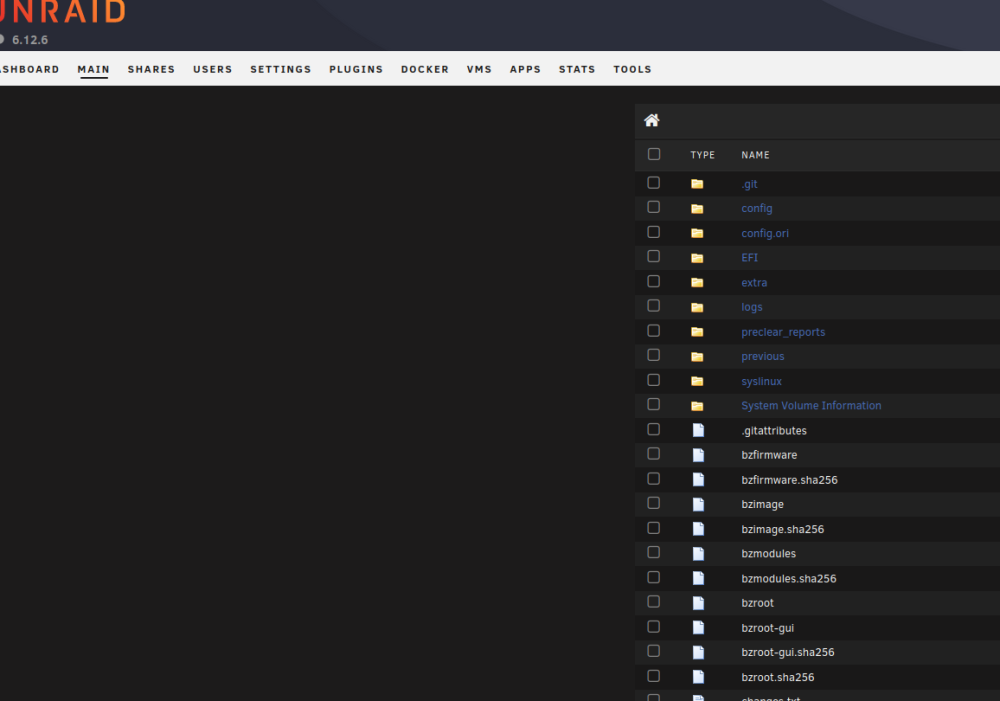Sort by the NAME column header
This screenshot has height=701, width=1000.
tap(755, 155)
